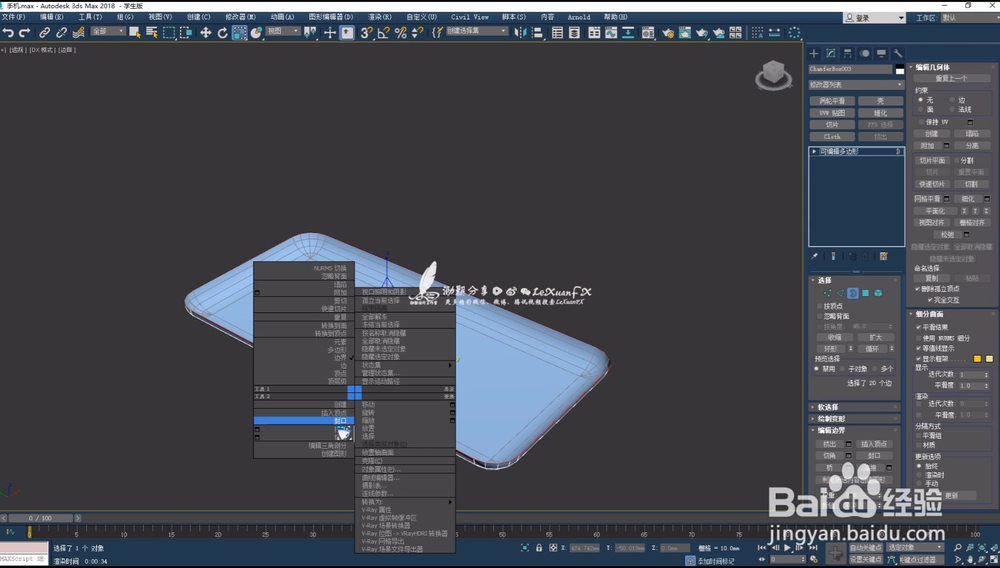Image resolution: width=1000 pixels, height=568 pixels.
Task: Select Vertex sub-object level icon
Action: [827, 293]
